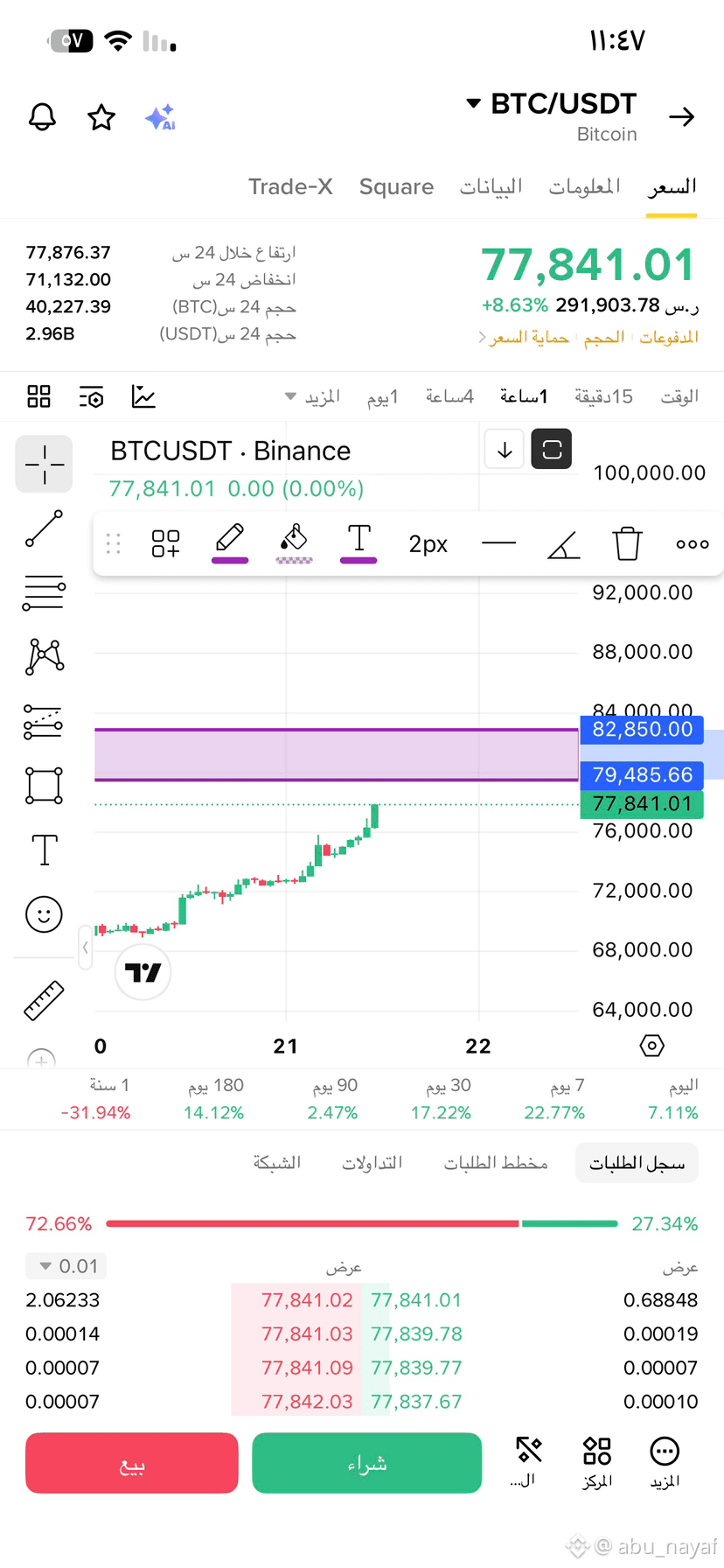724x1568 pixels.
Task: Select the ruler measure tool
Action: click(x=44, y=1001)
